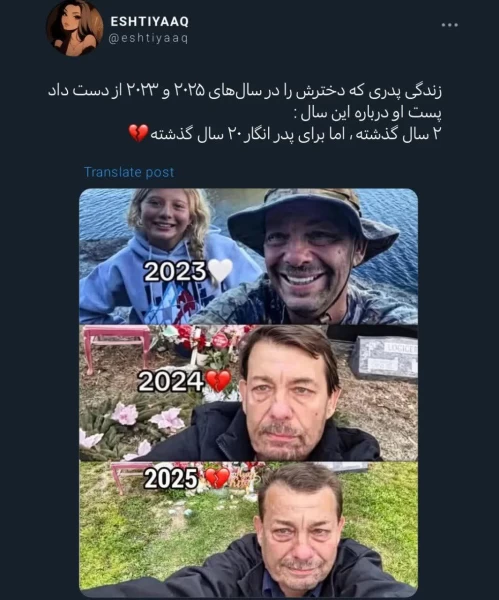This screenshot has height=600, width=499.
Task: Tap the 2023 year label overlay
Action: pos(175,272)
